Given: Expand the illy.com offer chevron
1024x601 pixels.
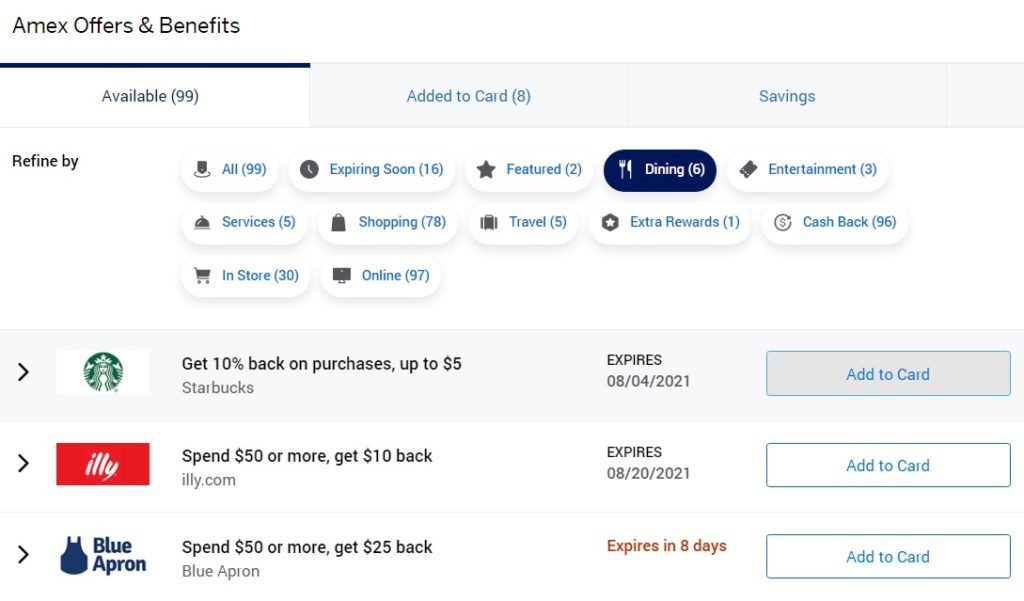Looking at the screenshot, I should click(24, 464).
